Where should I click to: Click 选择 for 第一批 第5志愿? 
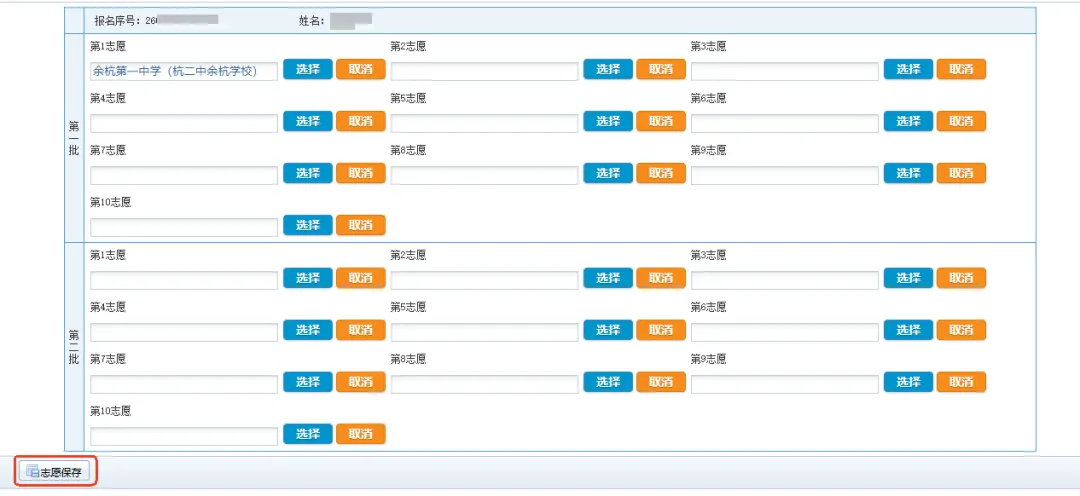pyautogui.click(x=608, y=121)
